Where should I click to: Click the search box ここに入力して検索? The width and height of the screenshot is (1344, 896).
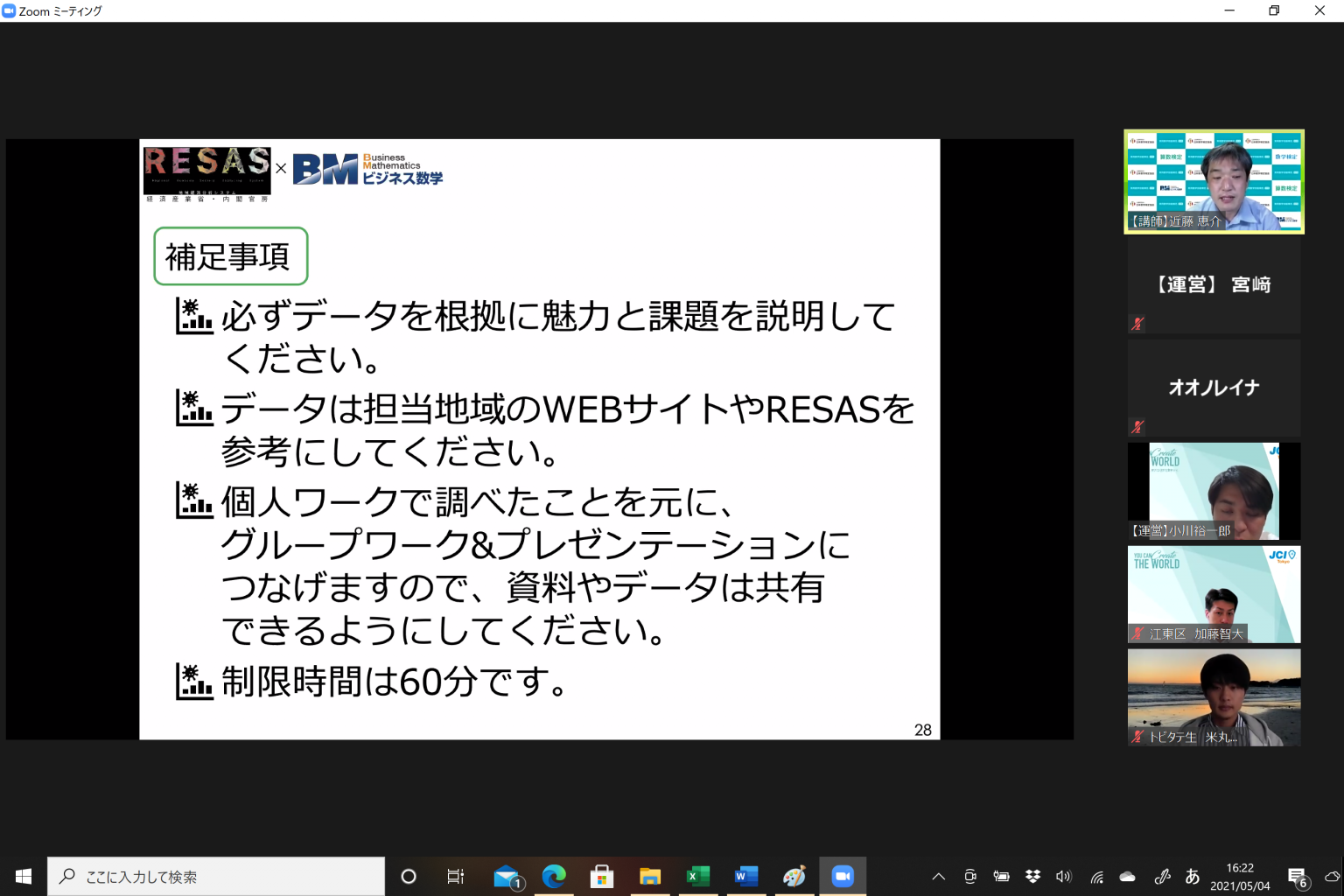(x=216, y=876)
